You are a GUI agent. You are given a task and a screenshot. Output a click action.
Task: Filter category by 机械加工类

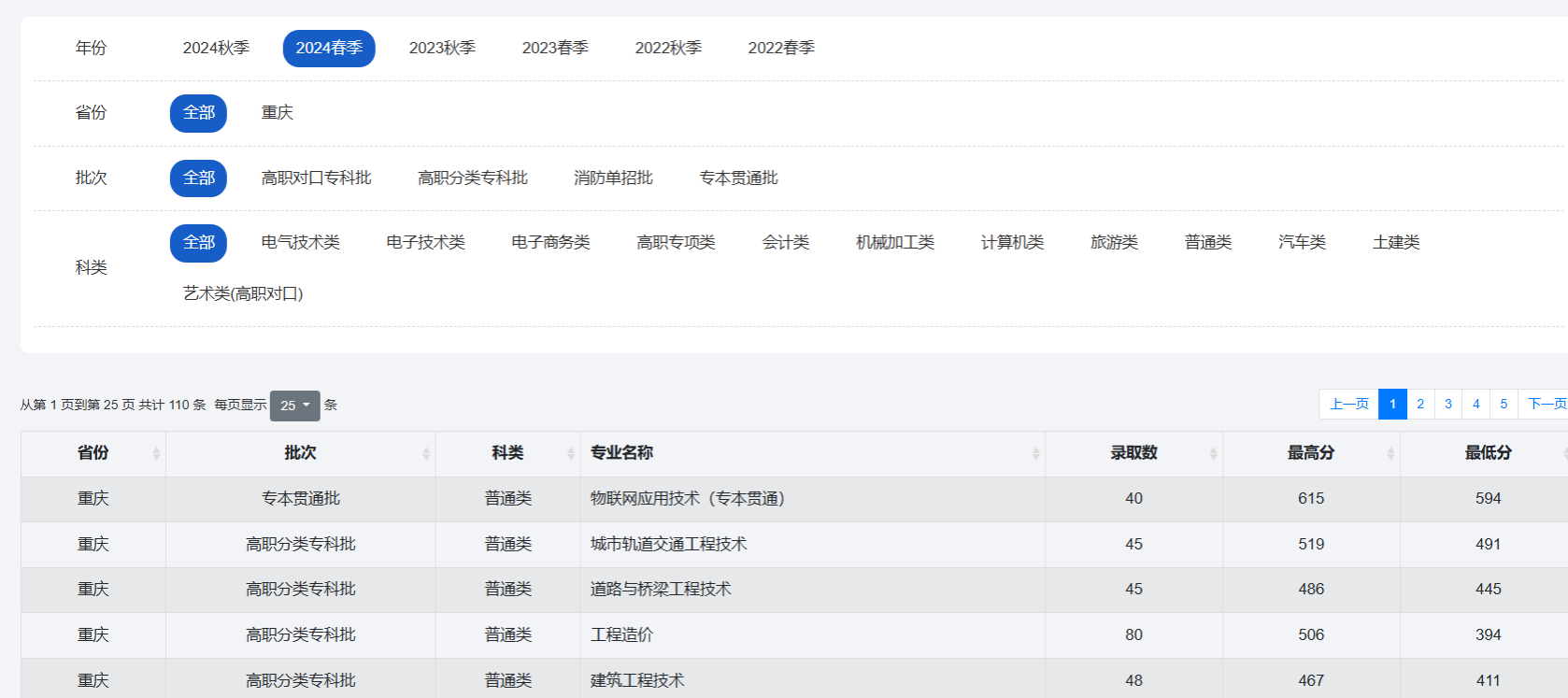[895, 243]
